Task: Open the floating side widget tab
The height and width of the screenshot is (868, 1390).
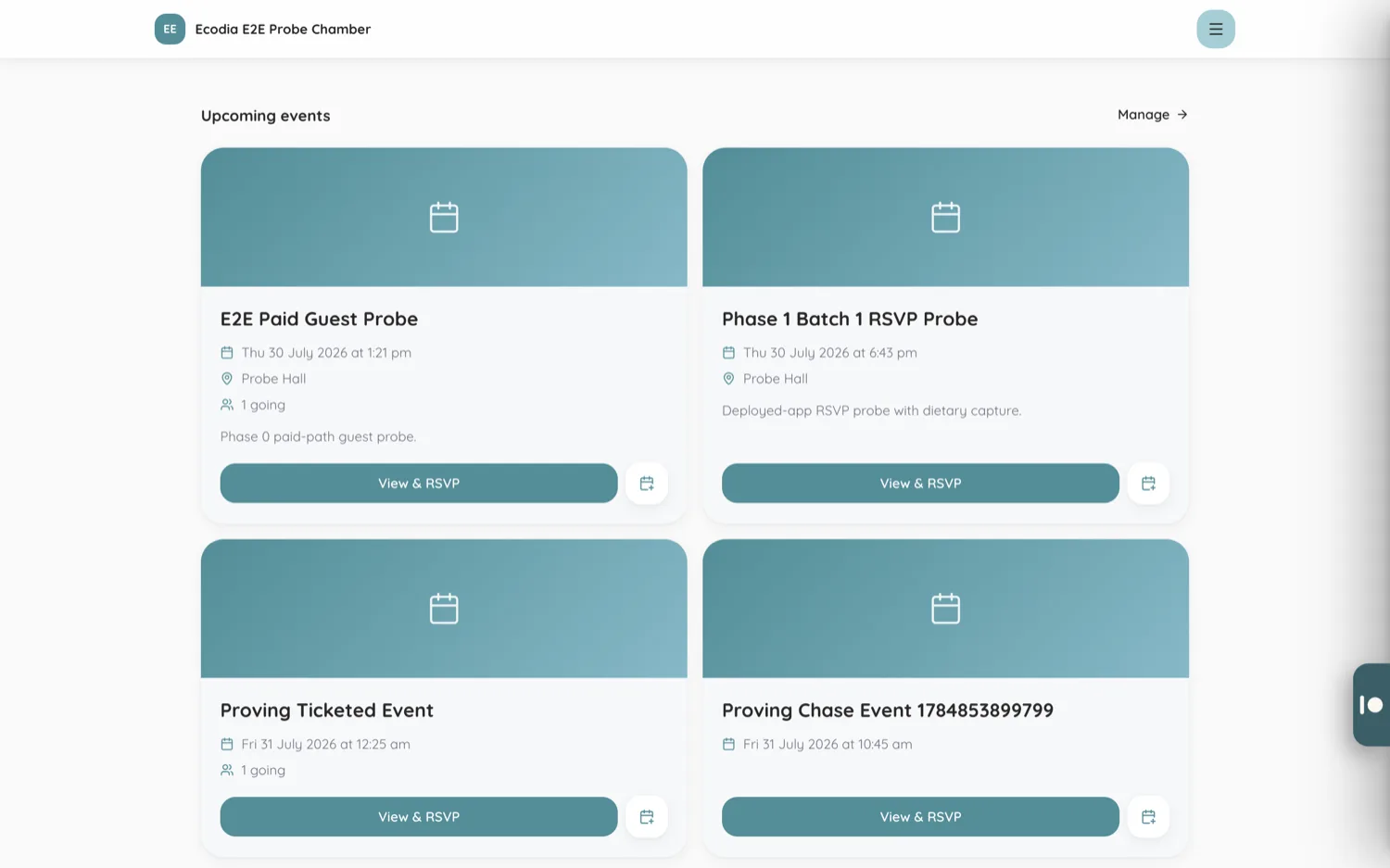Action: coord(1371,705)
